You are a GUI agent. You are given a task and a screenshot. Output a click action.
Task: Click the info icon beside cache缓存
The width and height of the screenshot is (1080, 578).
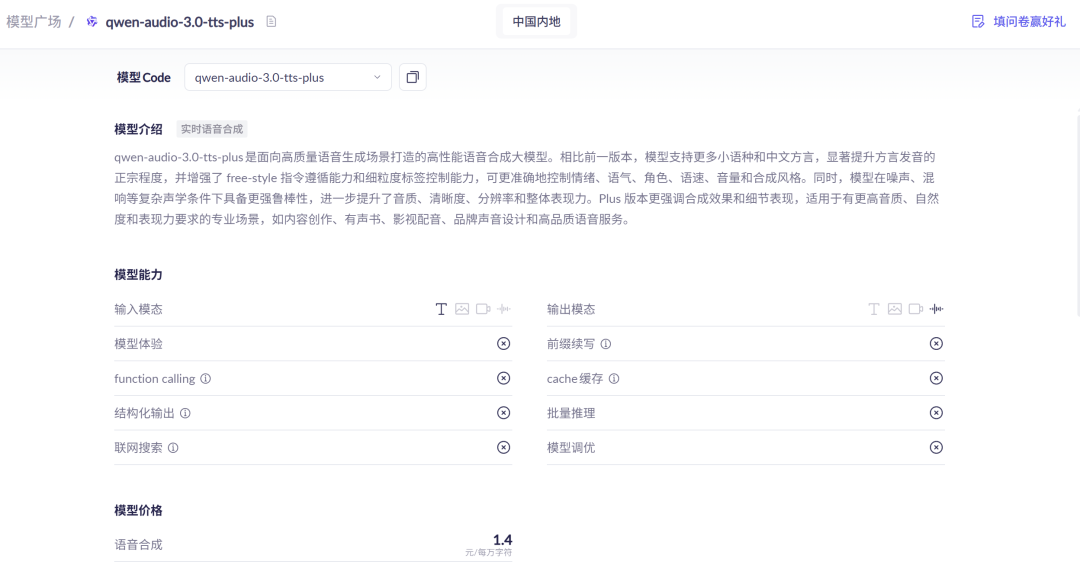(x=614, y=379)
